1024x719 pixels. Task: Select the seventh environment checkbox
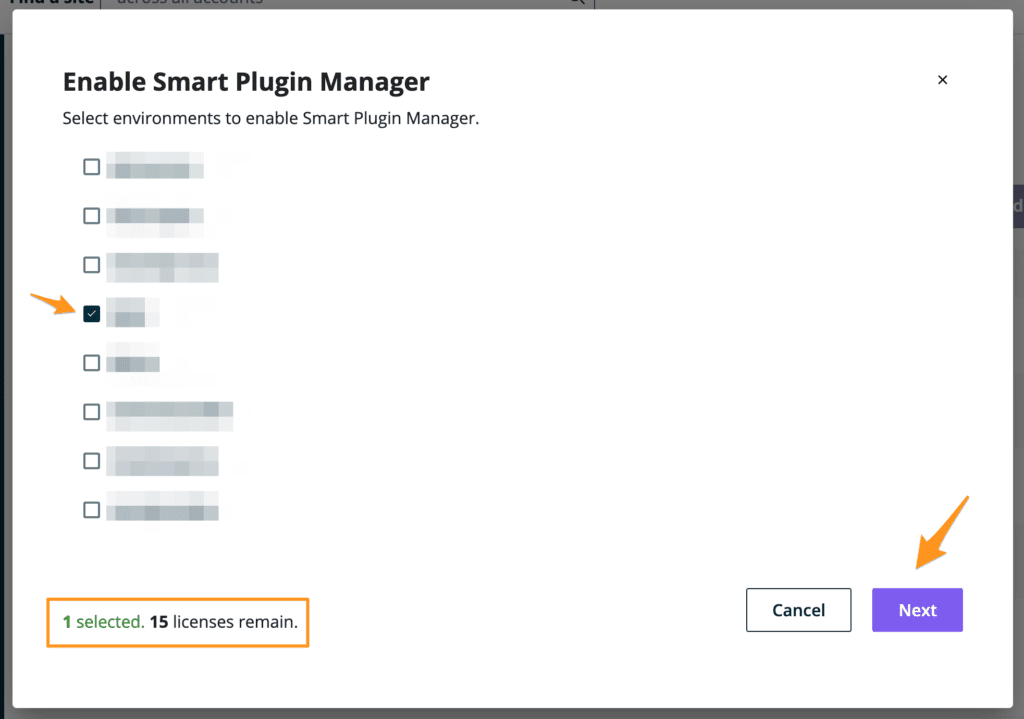coord(92,461)
